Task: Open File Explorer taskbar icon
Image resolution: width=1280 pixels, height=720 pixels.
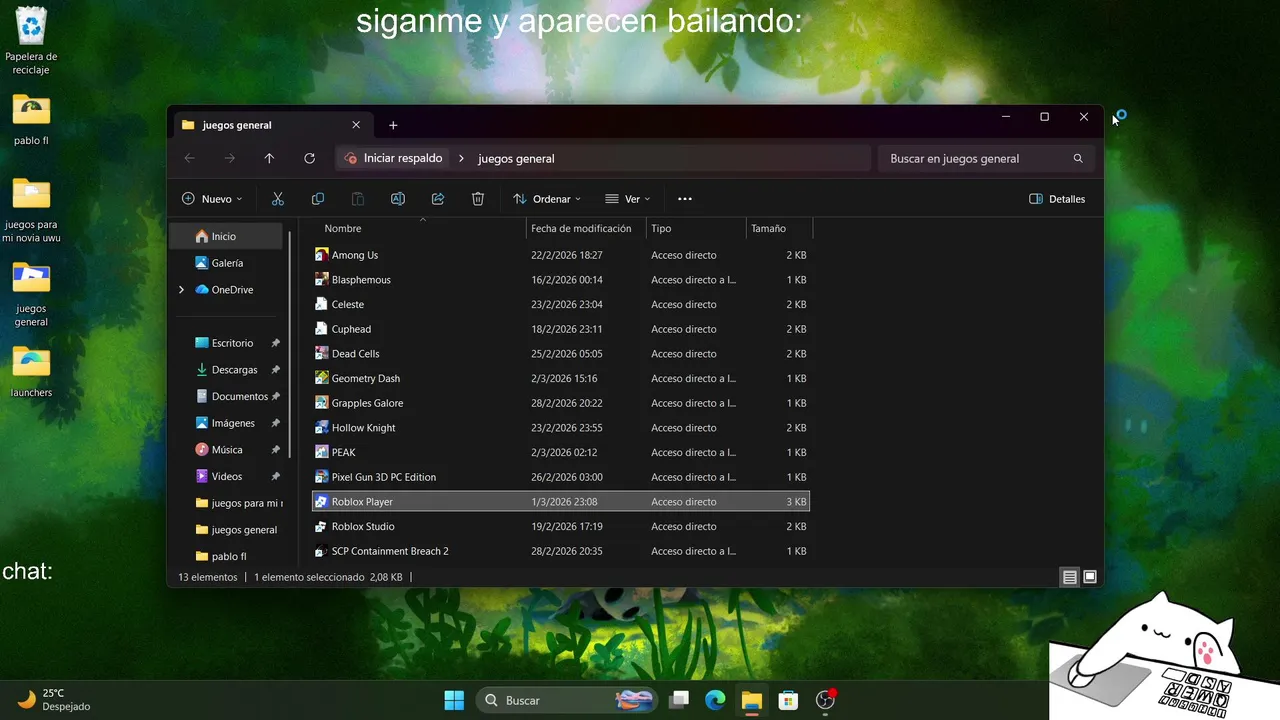Action: pyautogui.click(x=751, y=700)
